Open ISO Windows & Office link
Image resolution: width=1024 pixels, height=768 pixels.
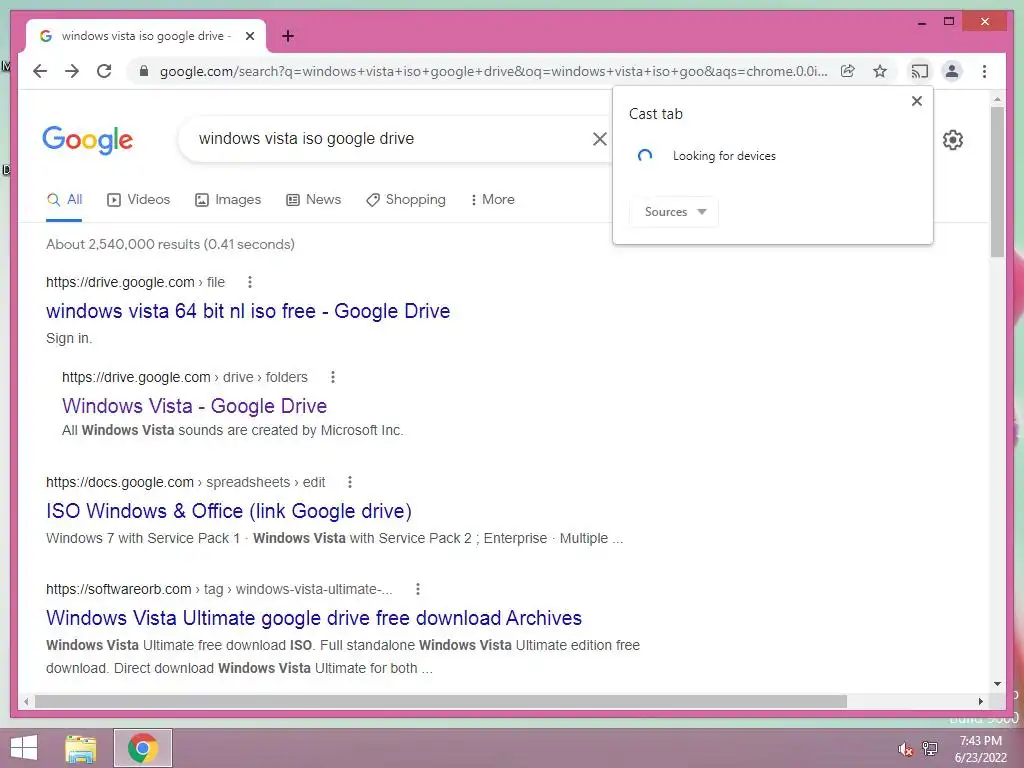click(229, 511)
